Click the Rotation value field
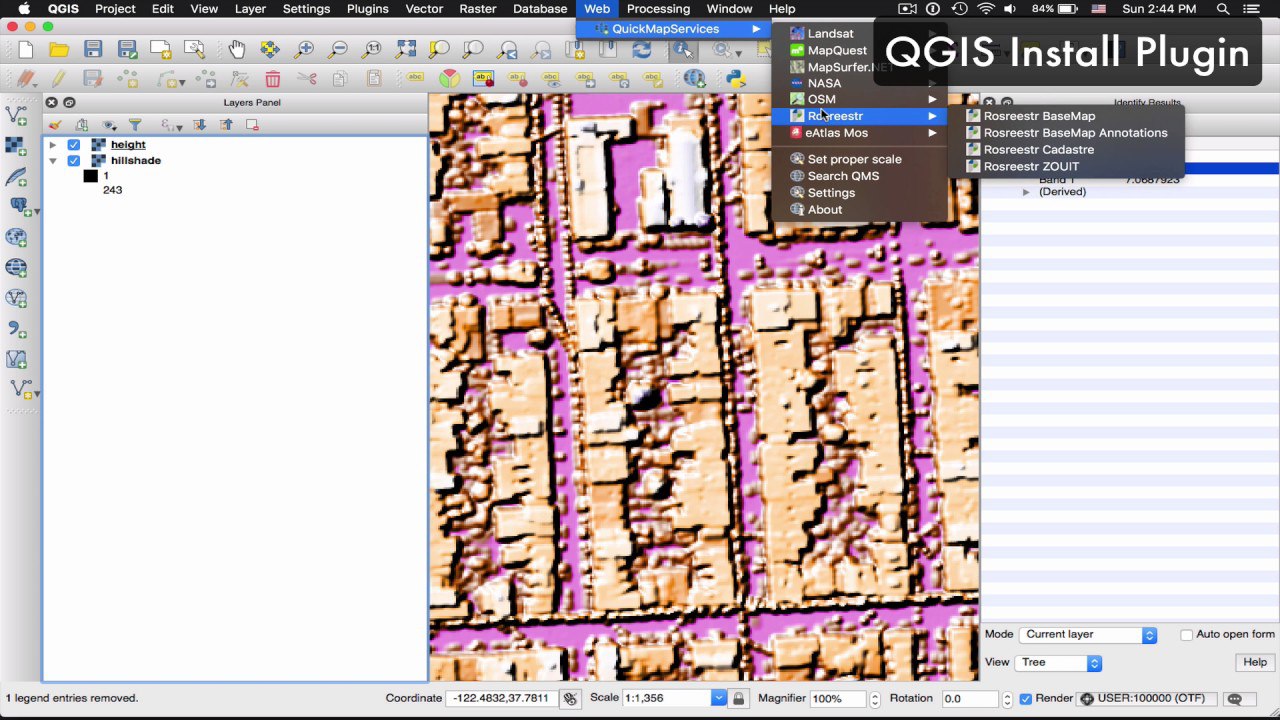Image resolution: width=1280 pixels, height=720 pixels. click(970, 699)
